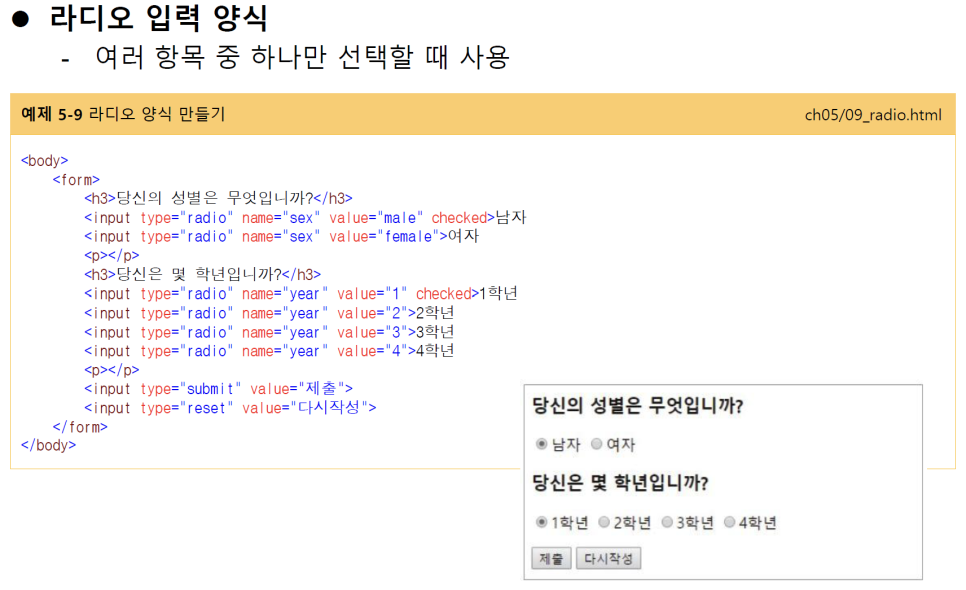Click the opening <form> tag line

[x=76, y=180]
